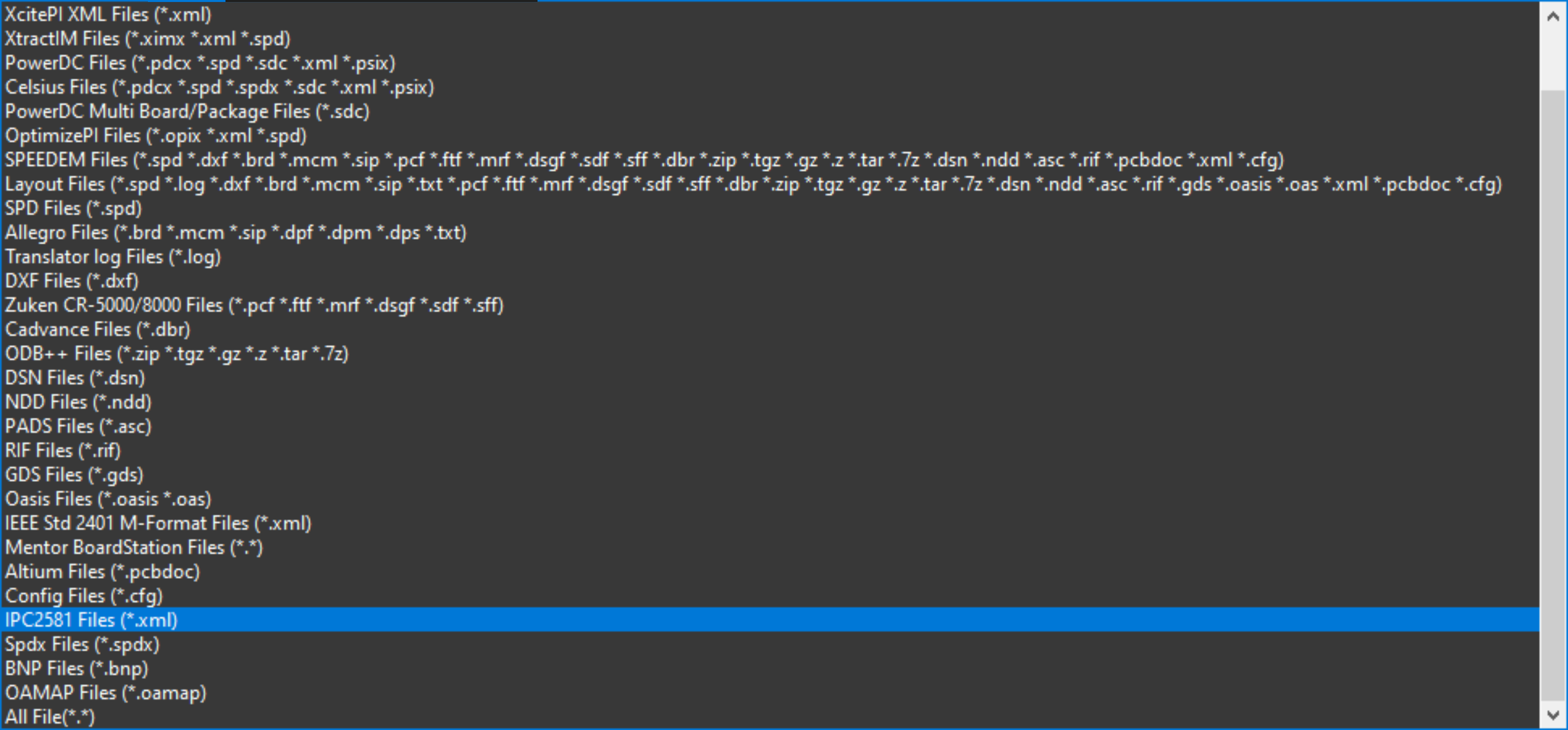1568x730 pixels.
Task: Select SPEEDEM Files option
Action: tap(643, 160)
